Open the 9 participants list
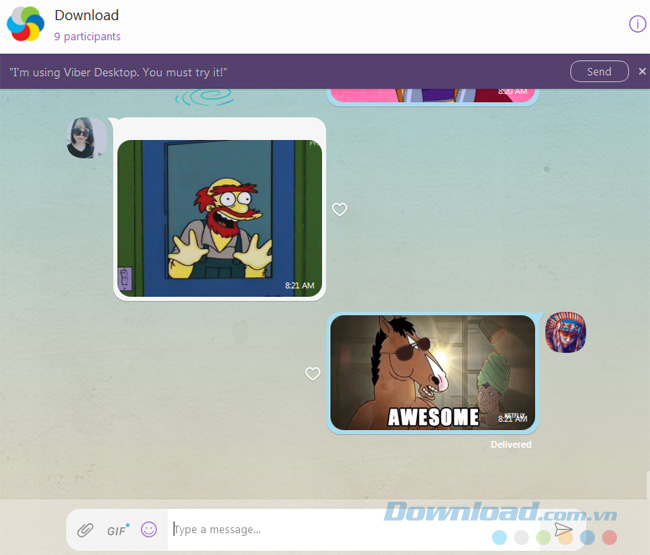 point(87,36)
